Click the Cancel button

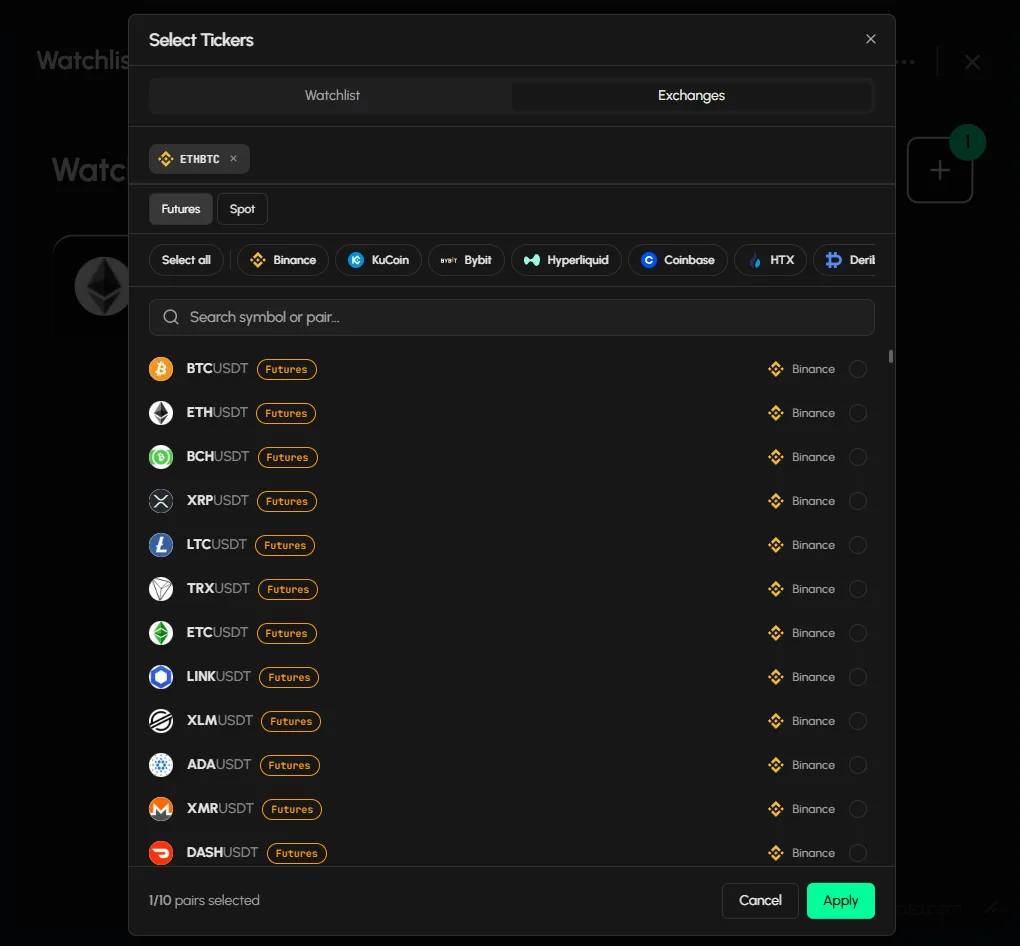coord(760,900)
